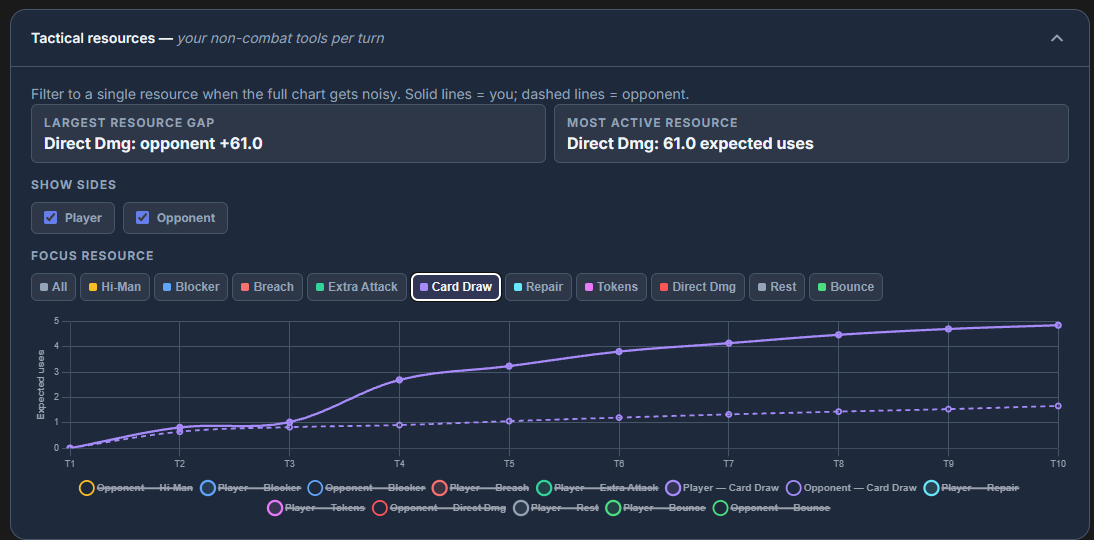Click the 'Tactical resources' panel title

click(x=93, y=38)
